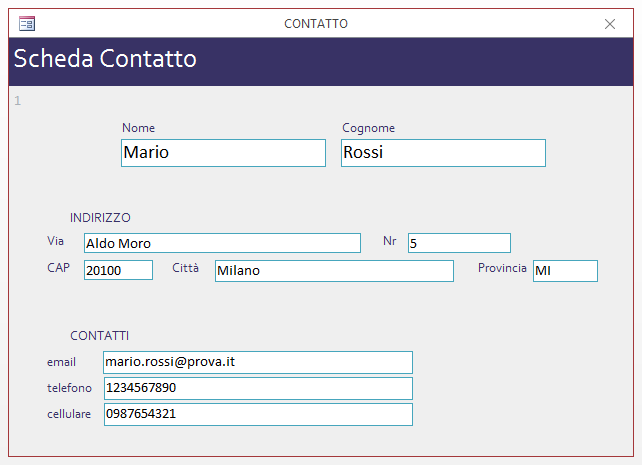Select the CAP field with 20100
Screen dimensions: 642x465
coord(118,270)
